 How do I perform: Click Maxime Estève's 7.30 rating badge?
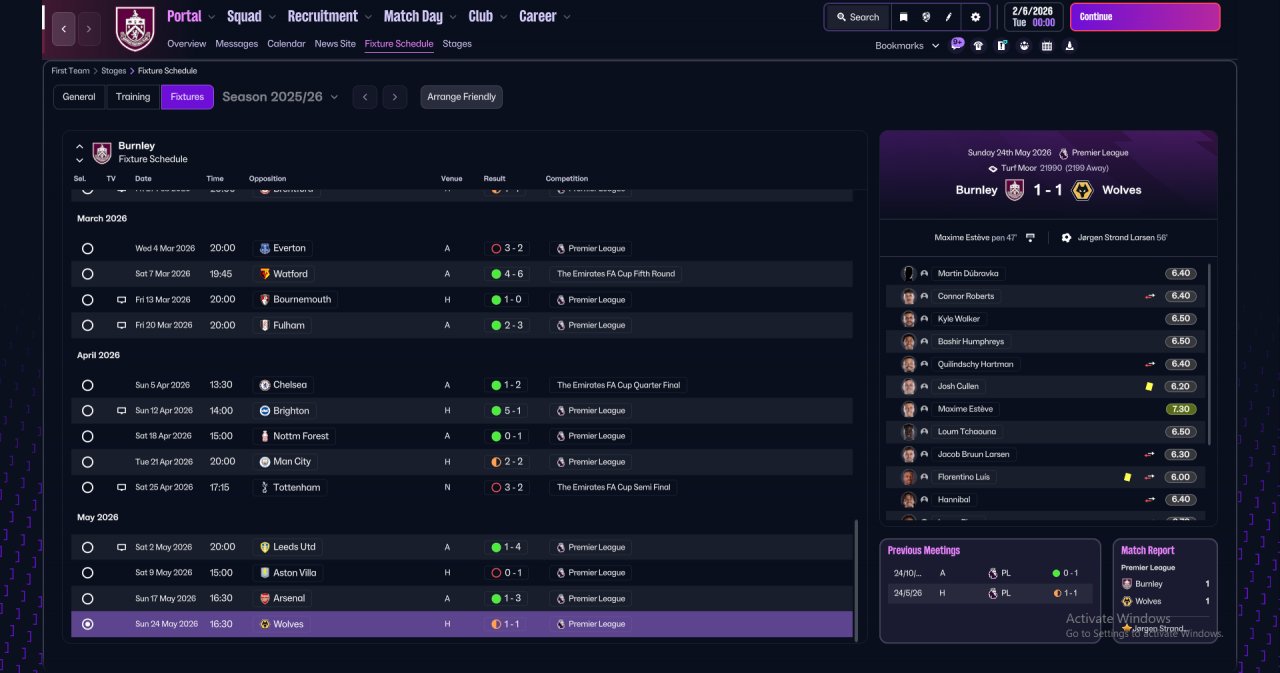coord(1180,409)
